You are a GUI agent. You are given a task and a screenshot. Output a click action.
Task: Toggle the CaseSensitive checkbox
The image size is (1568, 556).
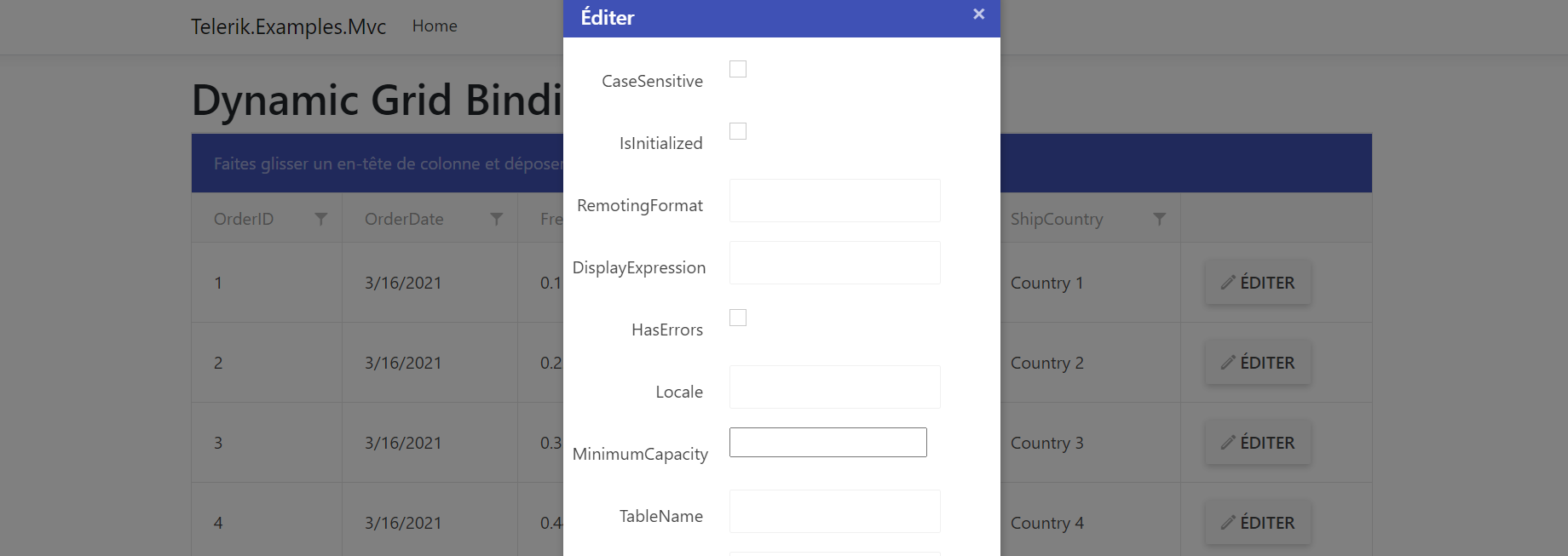point(738,69)
